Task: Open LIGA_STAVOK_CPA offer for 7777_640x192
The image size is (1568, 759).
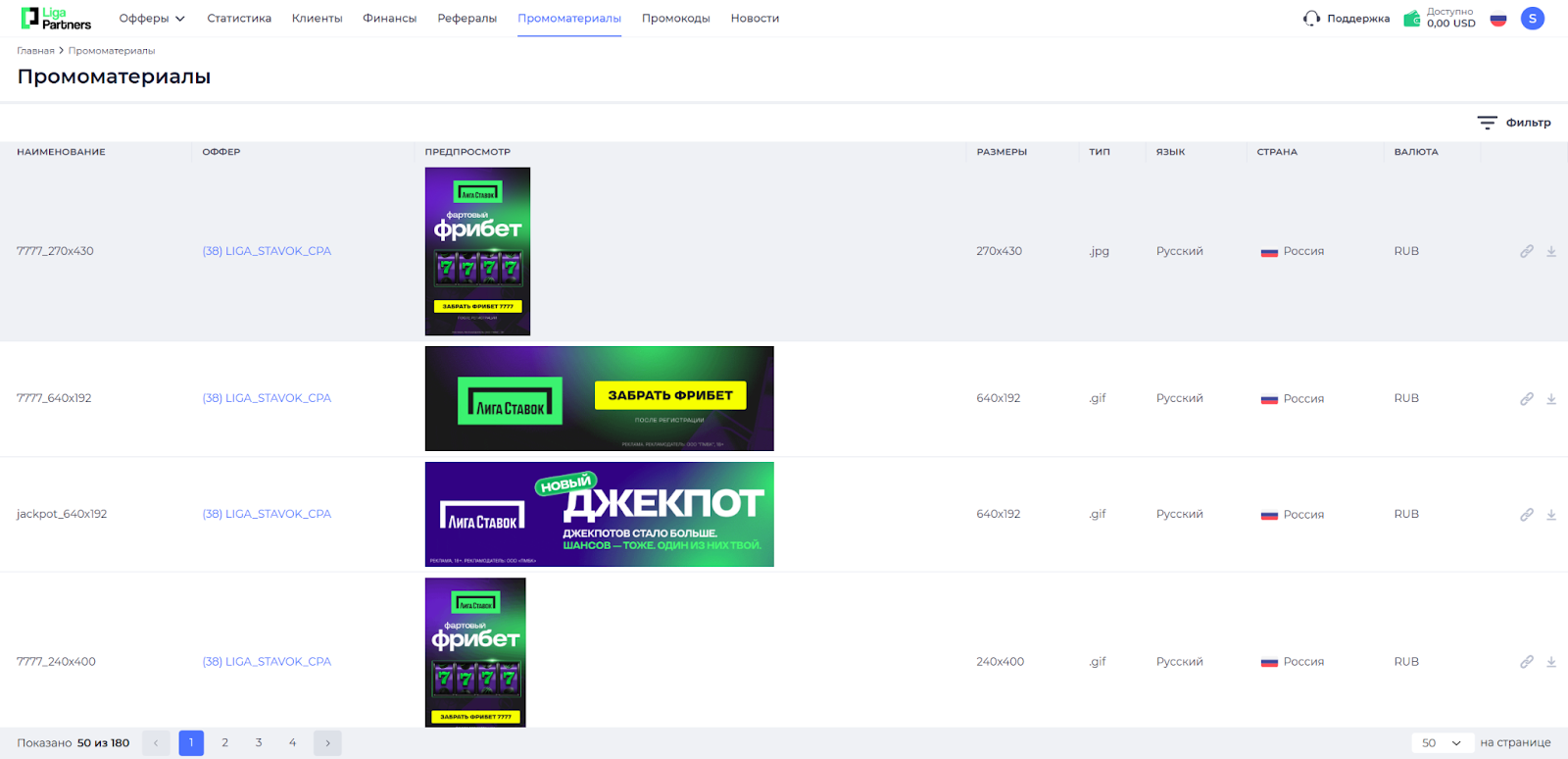Action: pyautogui.click(x=267, y=398)
